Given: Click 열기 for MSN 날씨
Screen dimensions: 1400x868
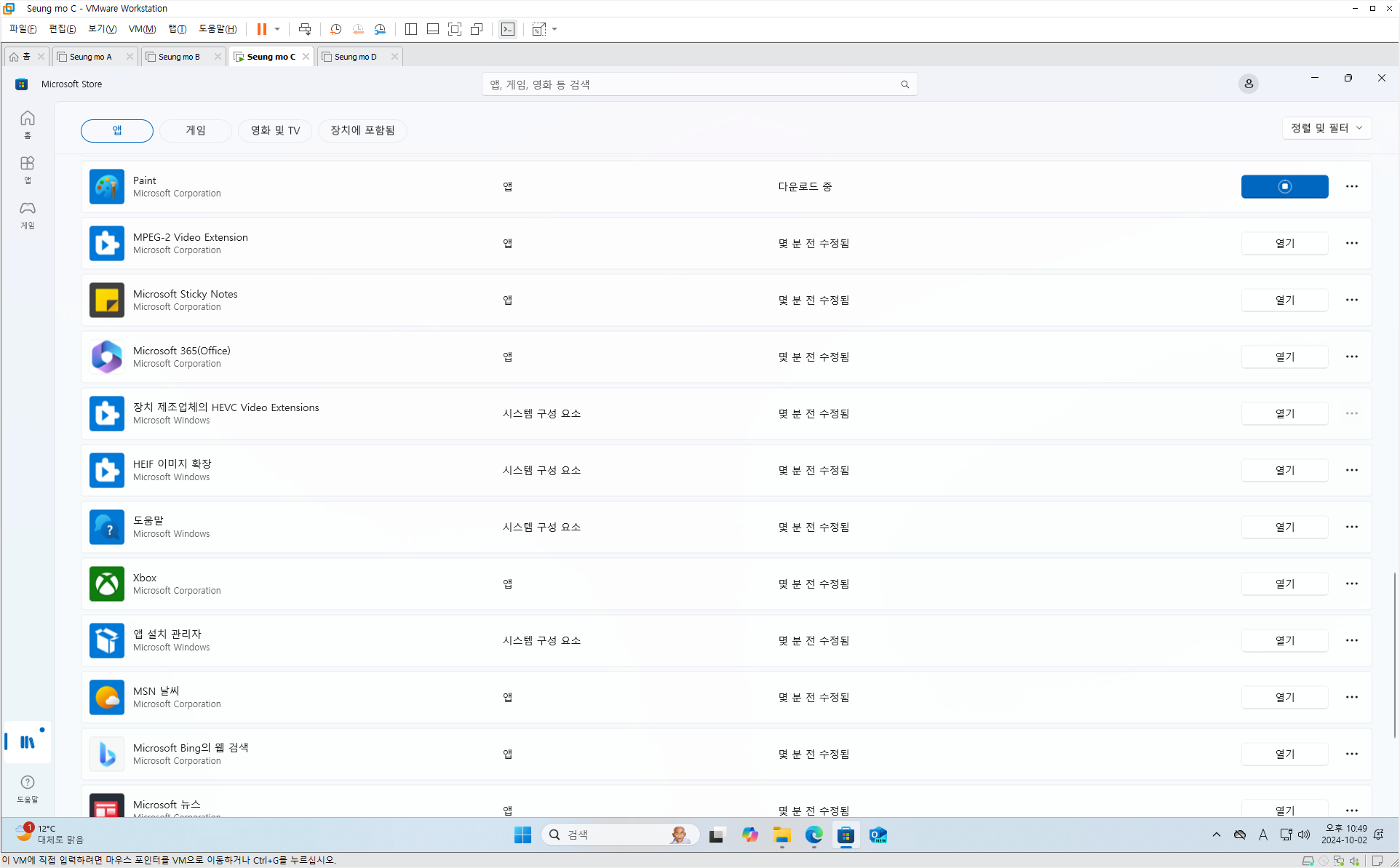Looking at the screenshot, I should [1284, 697].
